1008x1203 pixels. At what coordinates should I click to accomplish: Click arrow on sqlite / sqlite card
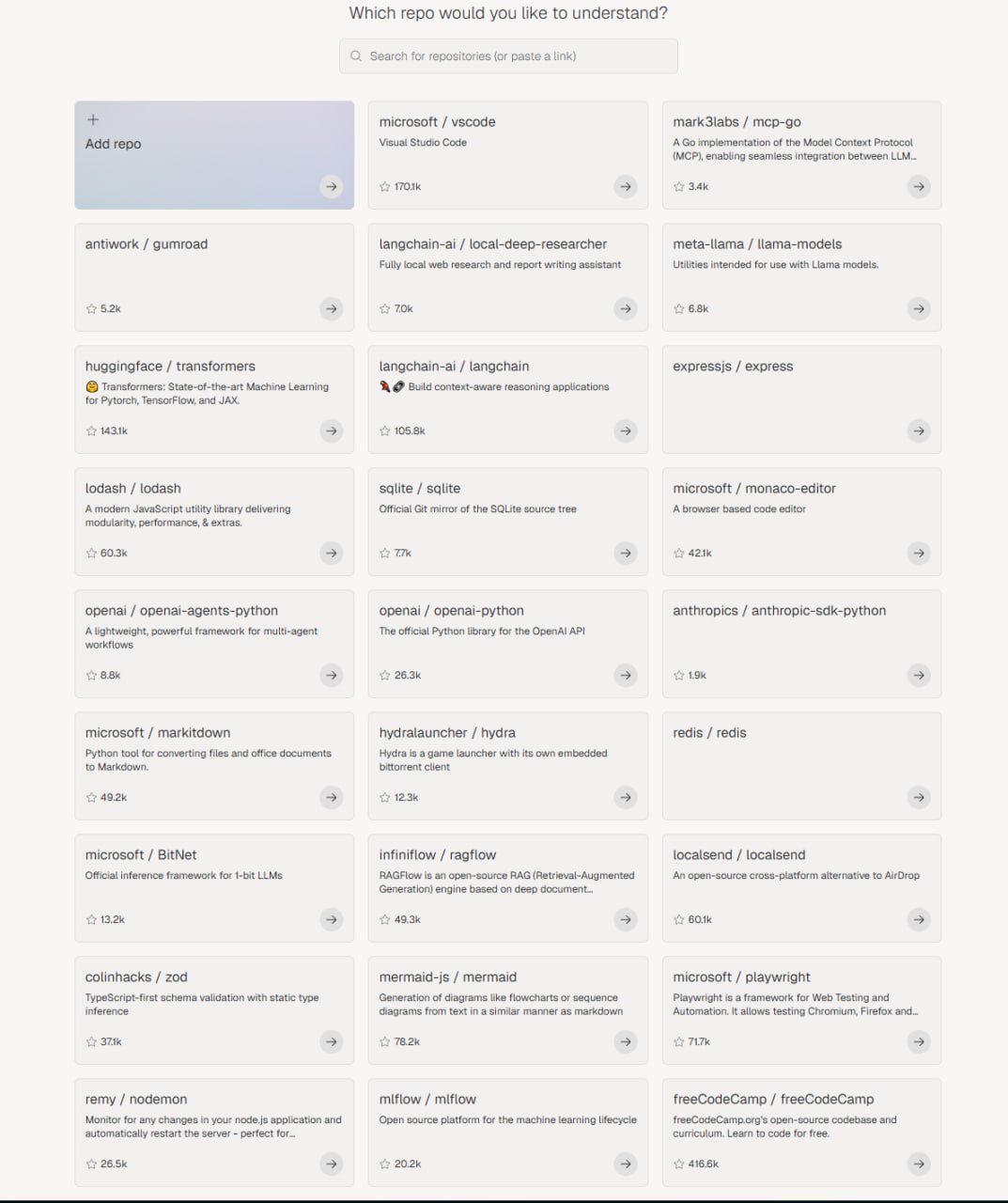626,554
